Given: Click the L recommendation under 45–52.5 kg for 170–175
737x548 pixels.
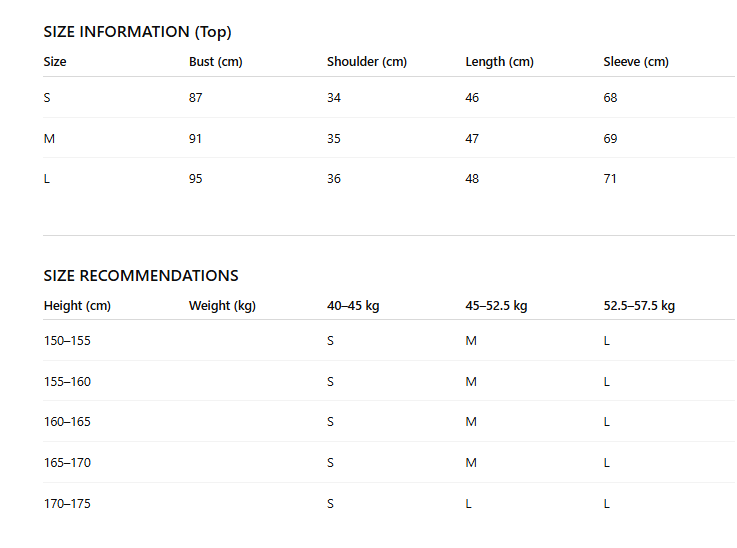Looking at the screenshot, I should click(469, 504).
